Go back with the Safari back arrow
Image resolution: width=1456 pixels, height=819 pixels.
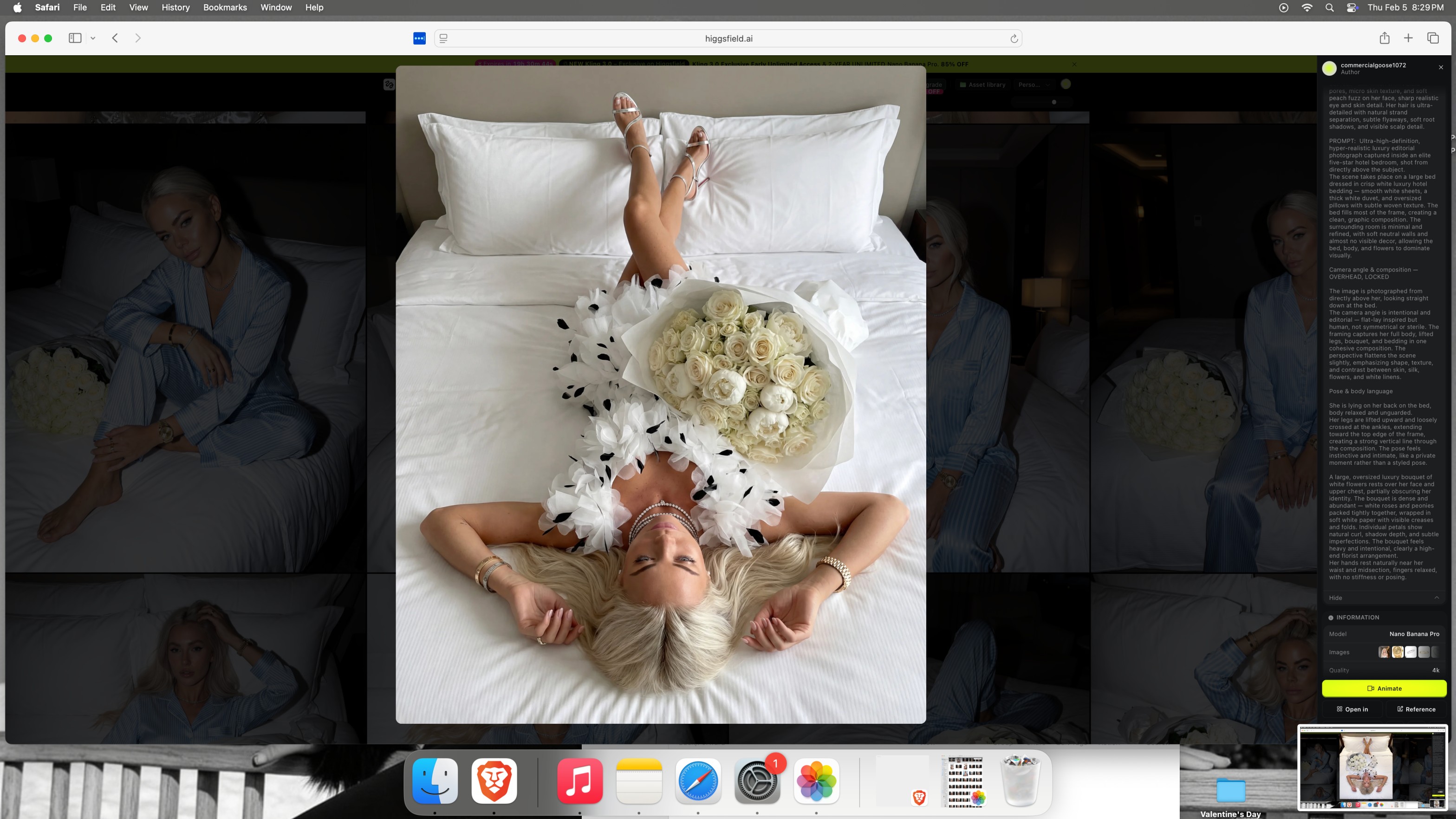115,38
